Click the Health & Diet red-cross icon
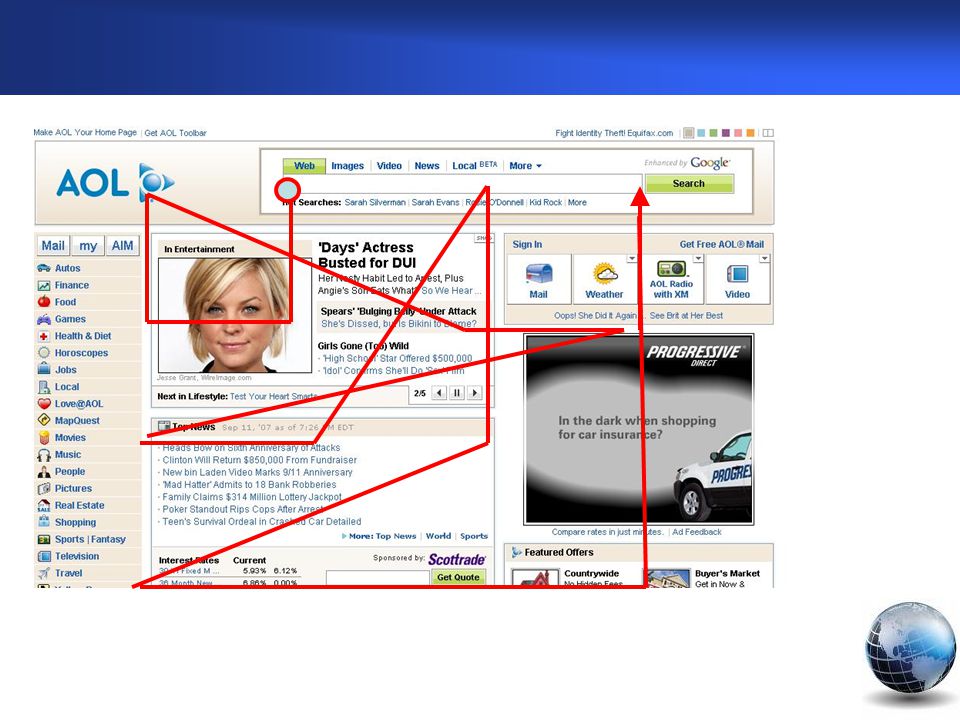The image size is (960, 720). point(44,336)
